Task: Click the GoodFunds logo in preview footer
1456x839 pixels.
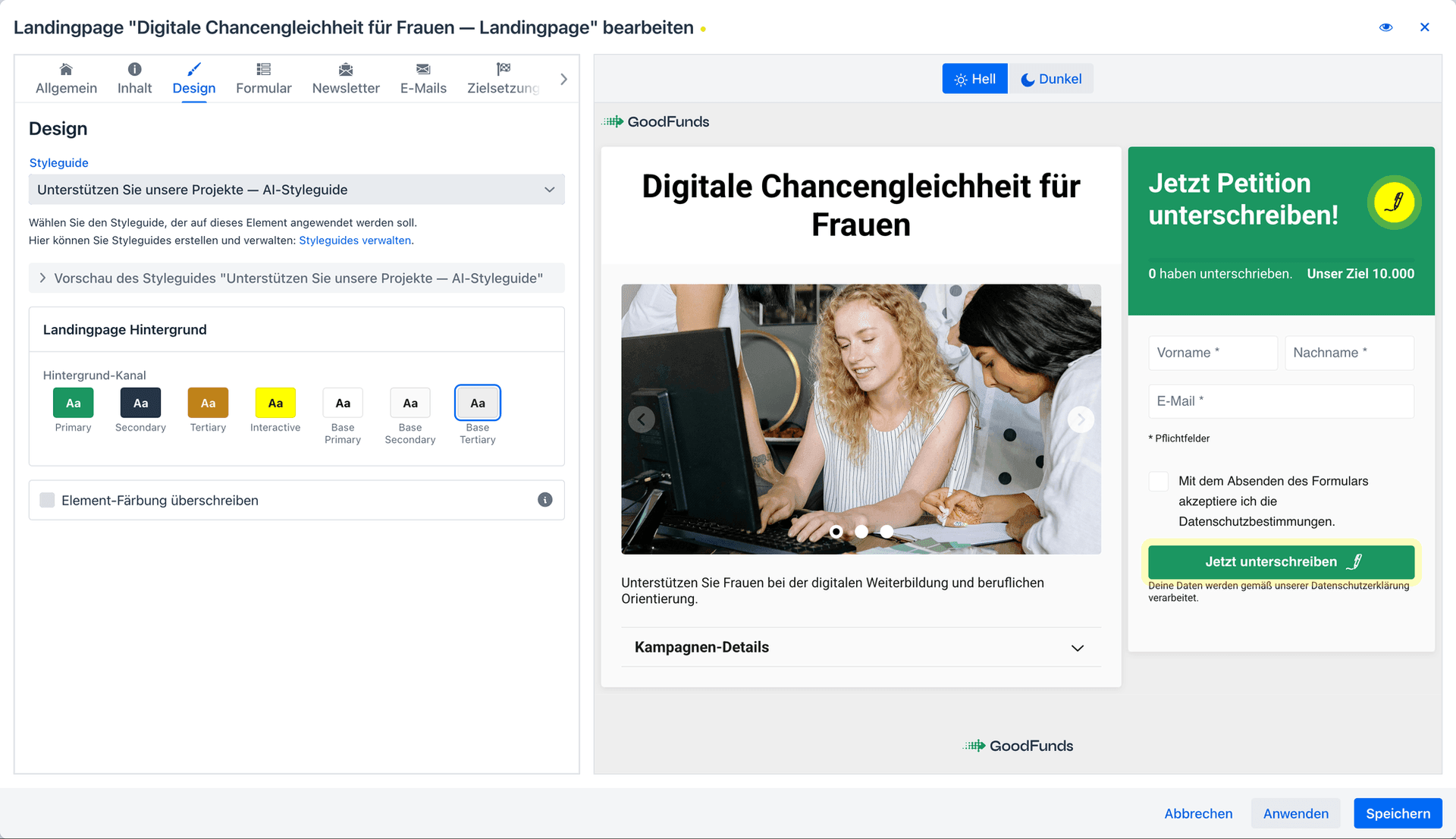Action: [x=1018, y=746]
